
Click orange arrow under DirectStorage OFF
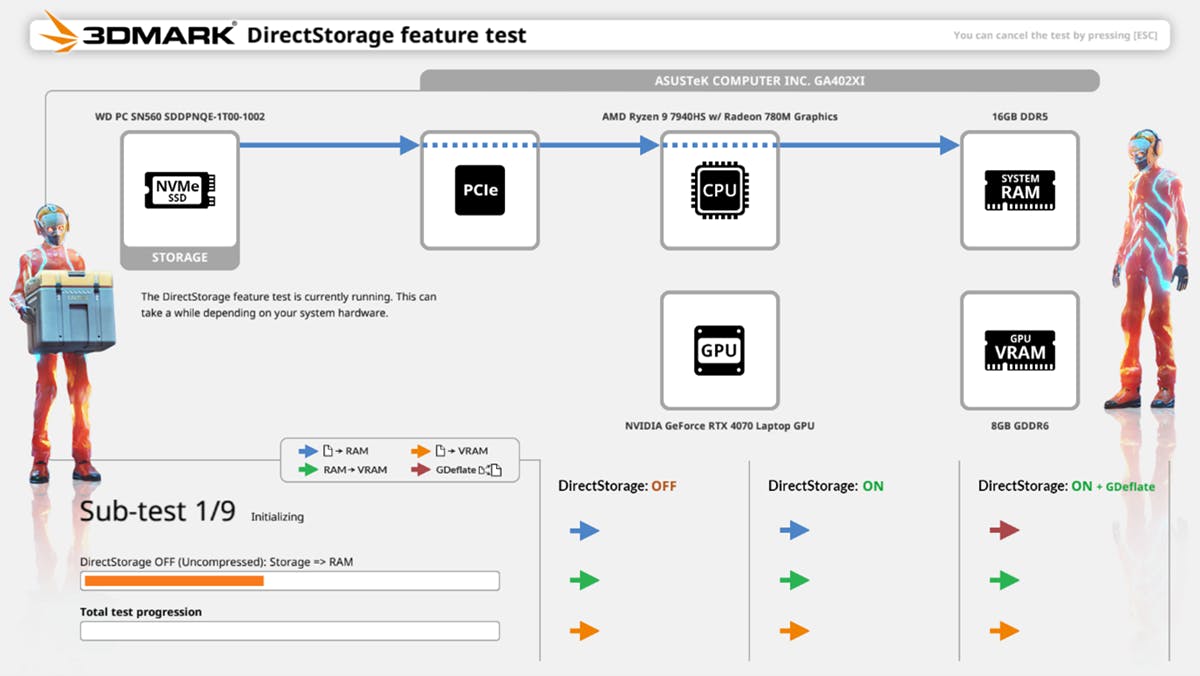[584, 631]
